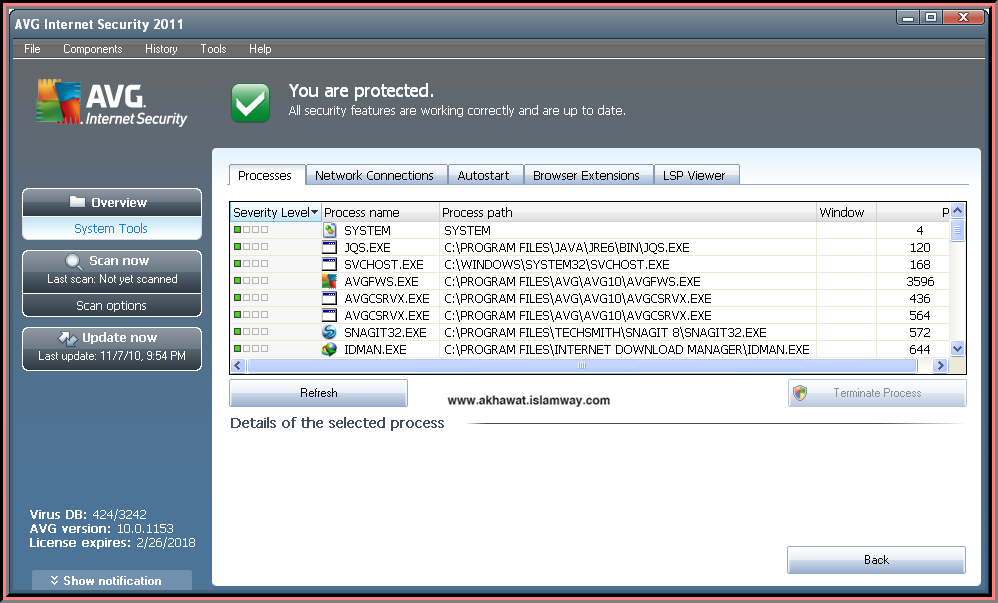This screenshot has width=998, height=603.
Task: Click the folder icon beside Overview
Action: tap(77, 202)
